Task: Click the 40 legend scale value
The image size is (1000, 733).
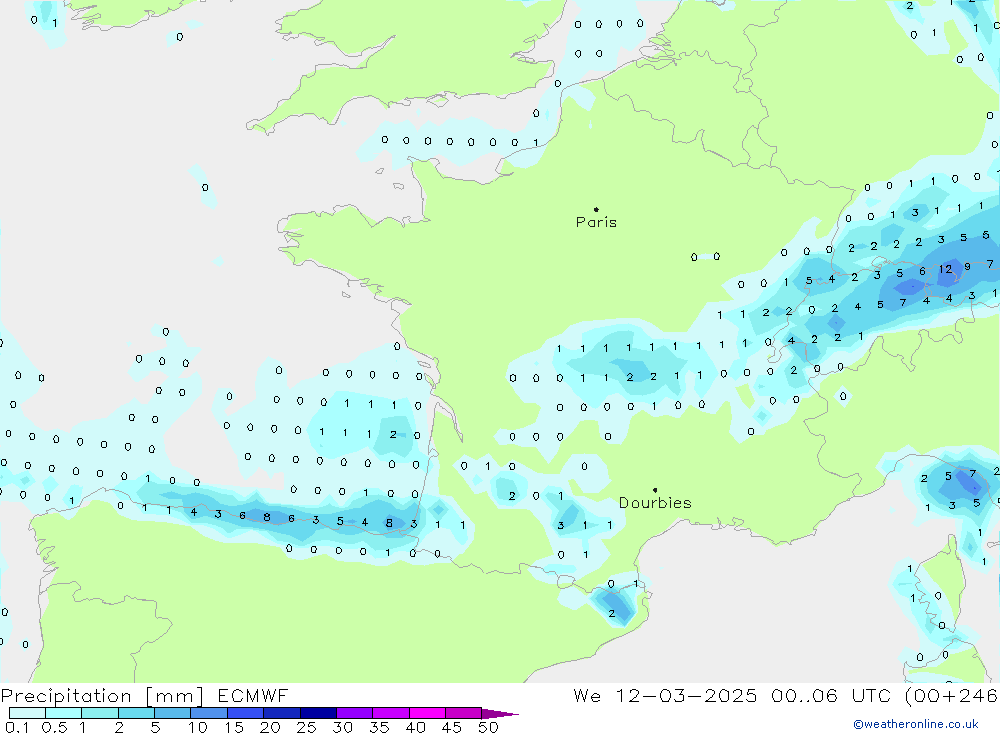Action: [415, 727]
